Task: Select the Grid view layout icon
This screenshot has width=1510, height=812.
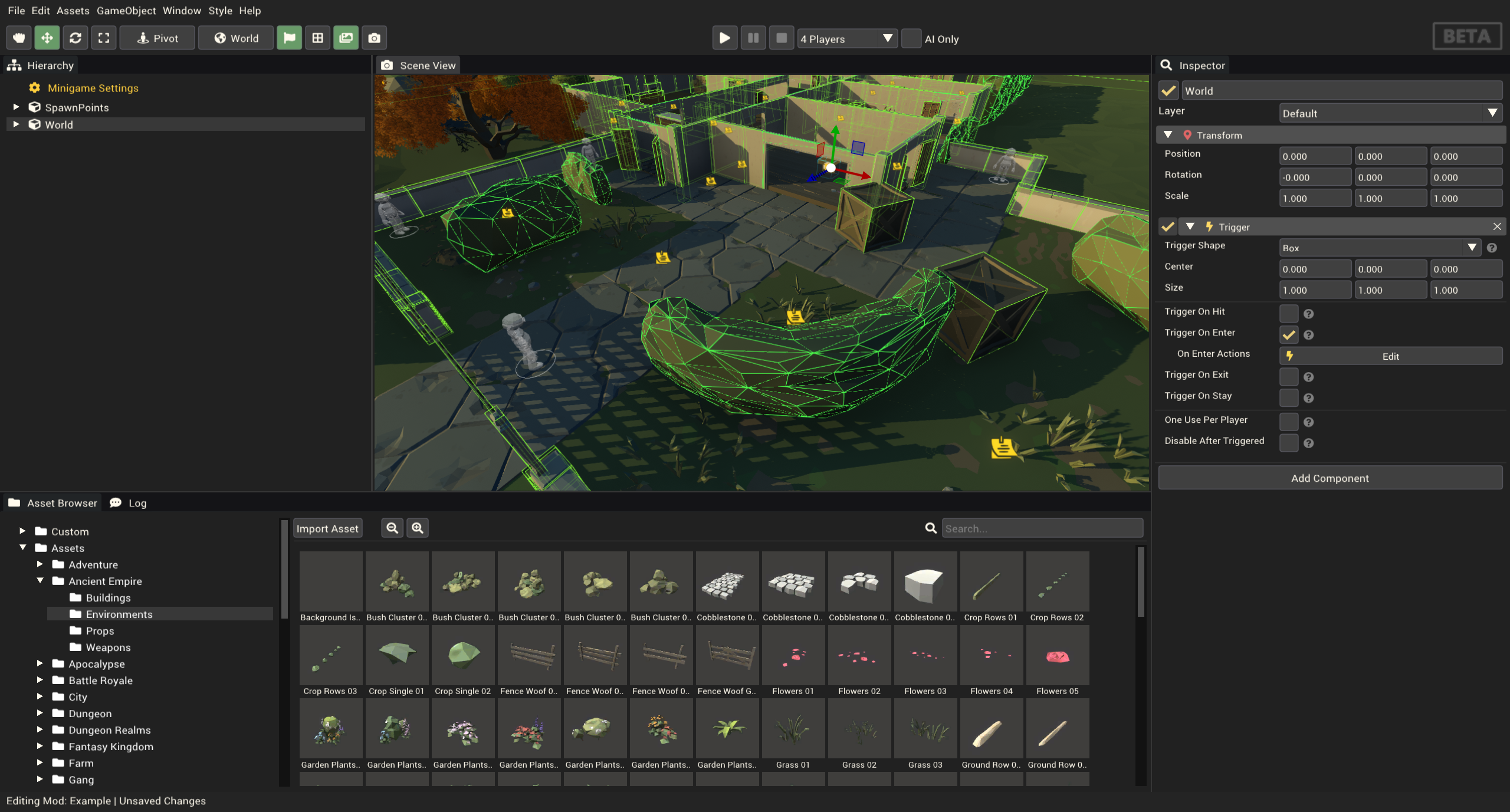Action: (316, 38)
